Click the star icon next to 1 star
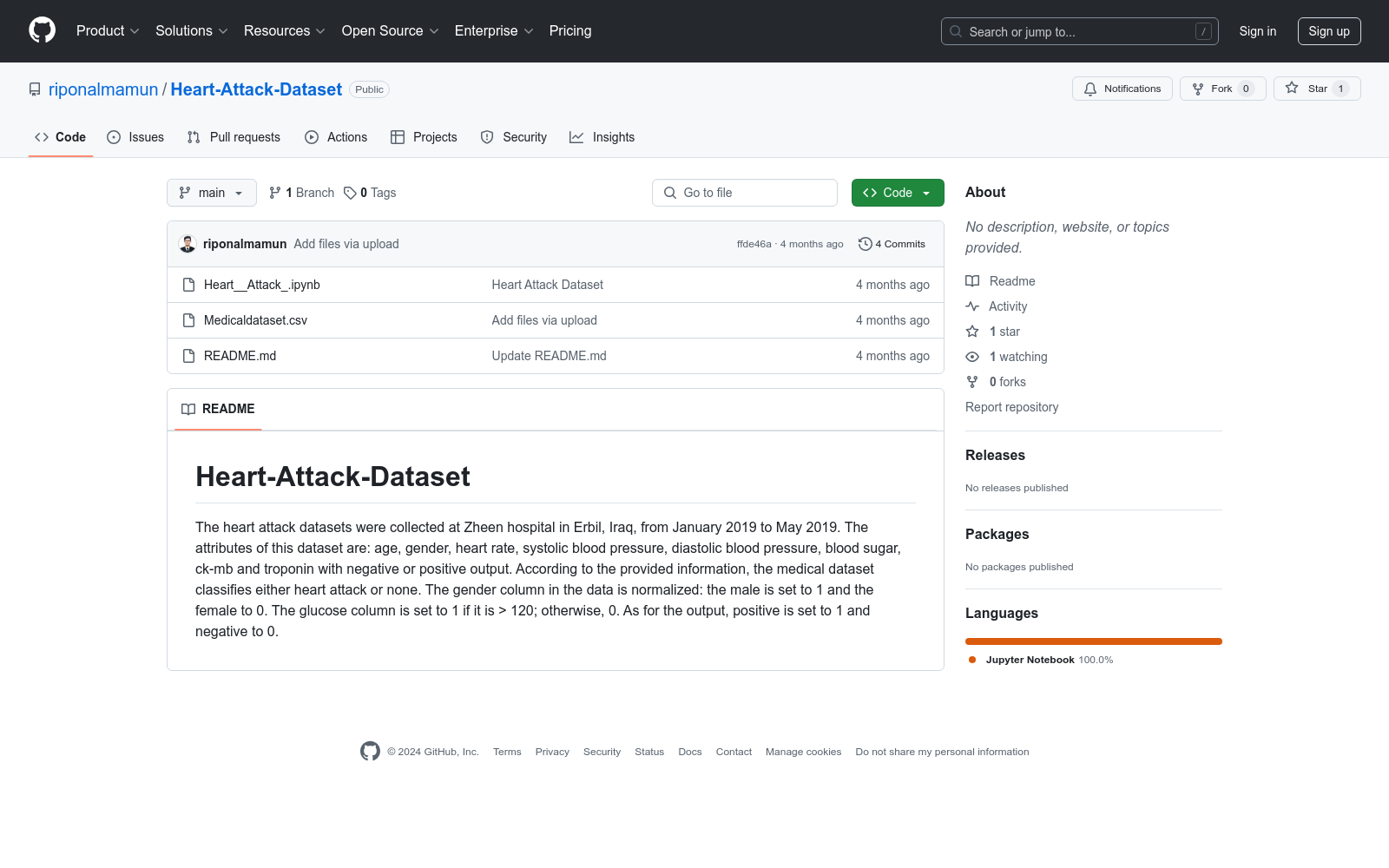The image size is (1389, 868). click(x=972, y=332)
